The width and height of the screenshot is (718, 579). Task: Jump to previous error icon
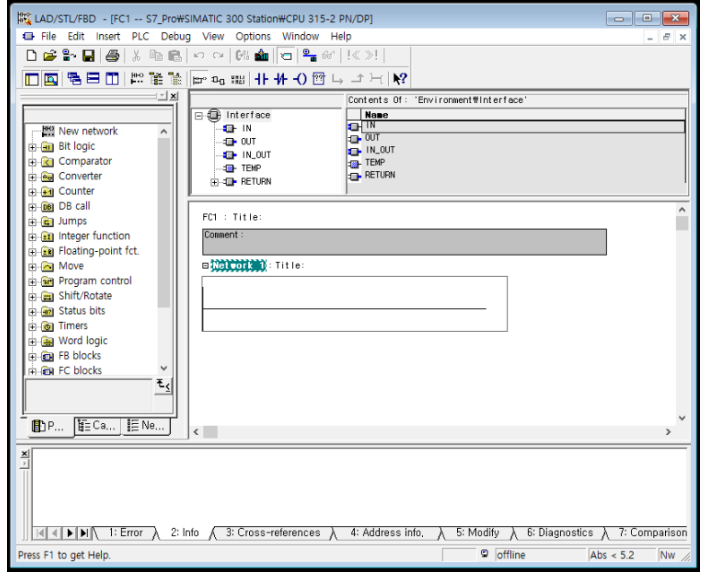pos(354,56)
